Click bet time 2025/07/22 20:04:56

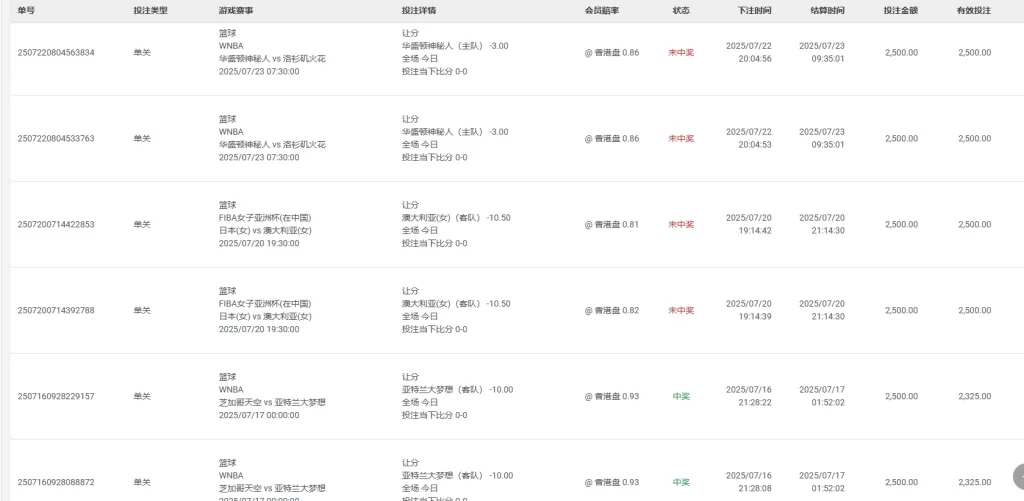pyautogui.click(x=749, y=52)
